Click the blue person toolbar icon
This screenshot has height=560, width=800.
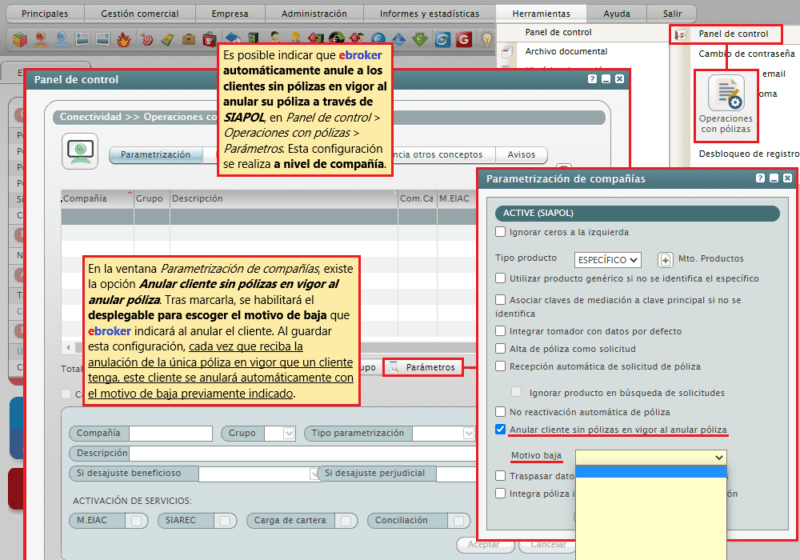click(x=62, y=39)
